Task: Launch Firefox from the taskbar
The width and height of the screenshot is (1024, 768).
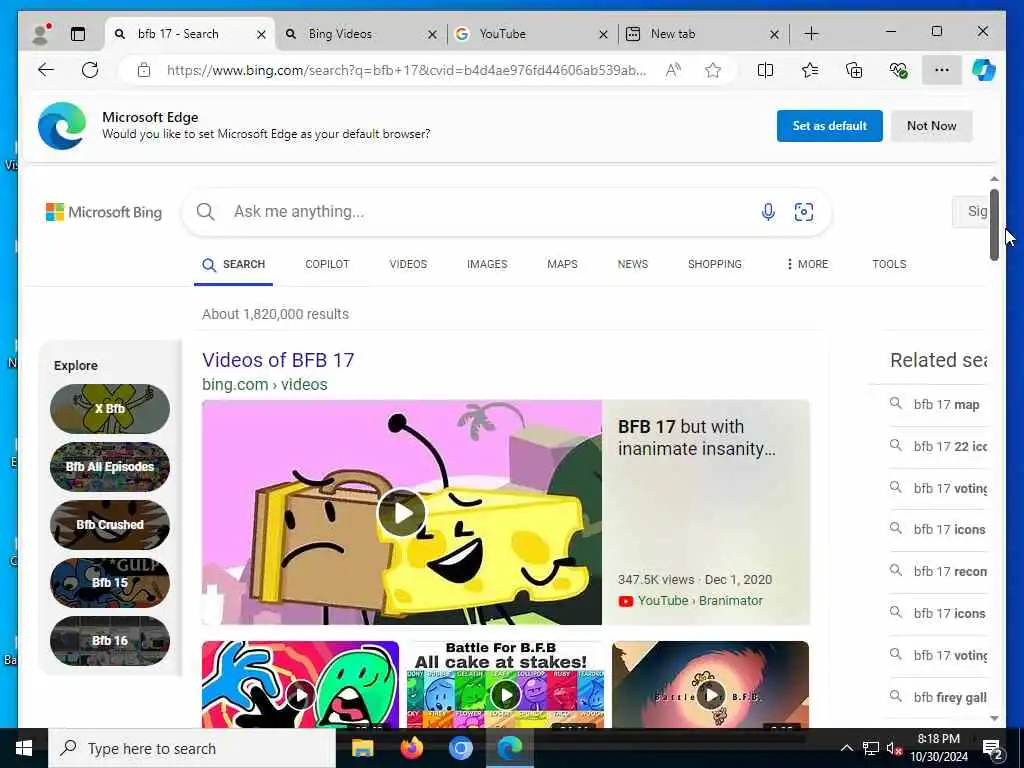Action: (411, 748)
